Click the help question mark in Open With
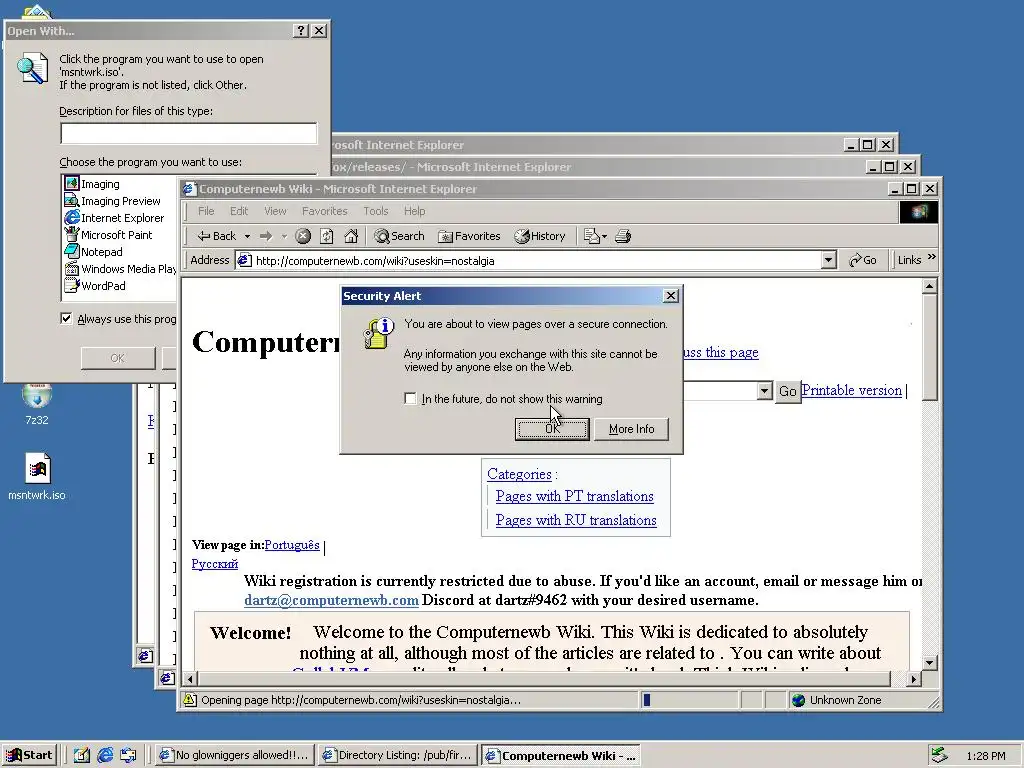 300,31
